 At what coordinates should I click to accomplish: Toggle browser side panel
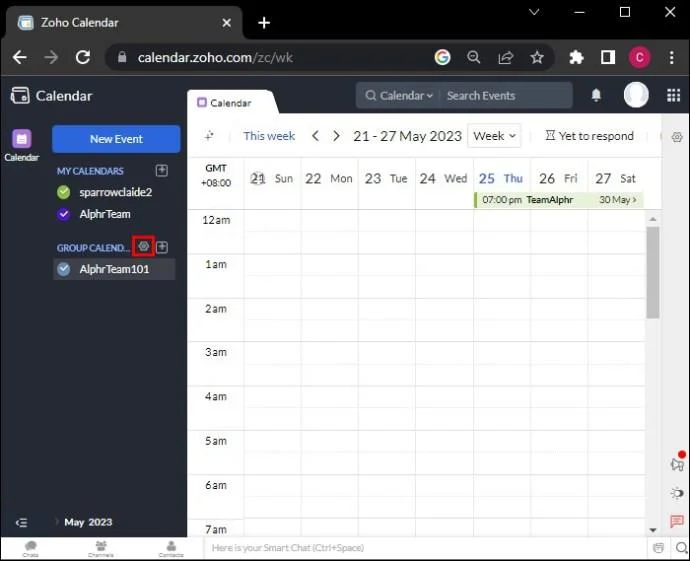(x=608, y=57)
